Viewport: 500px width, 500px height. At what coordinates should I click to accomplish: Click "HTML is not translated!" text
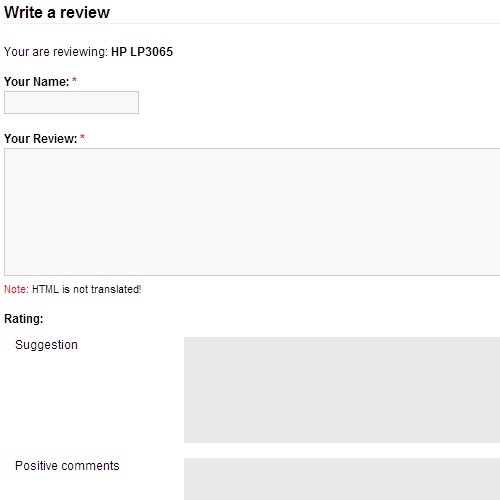[x=87, y=289]
